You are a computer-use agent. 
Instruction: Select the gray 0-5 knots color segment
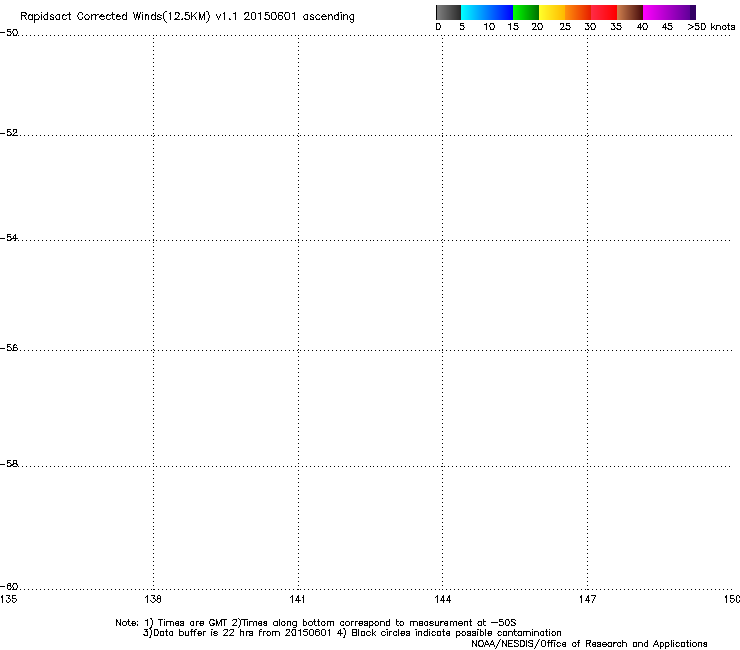pyautogui.click(x=448, y=12)
